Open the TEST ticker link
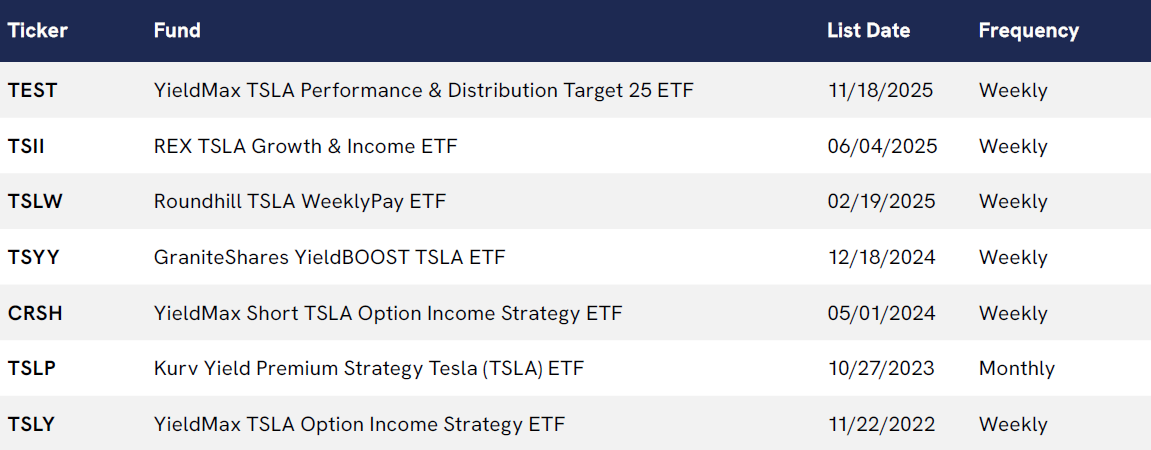Image resolution: width=1151 pixels, height=450 pixels. coord(33,90)
